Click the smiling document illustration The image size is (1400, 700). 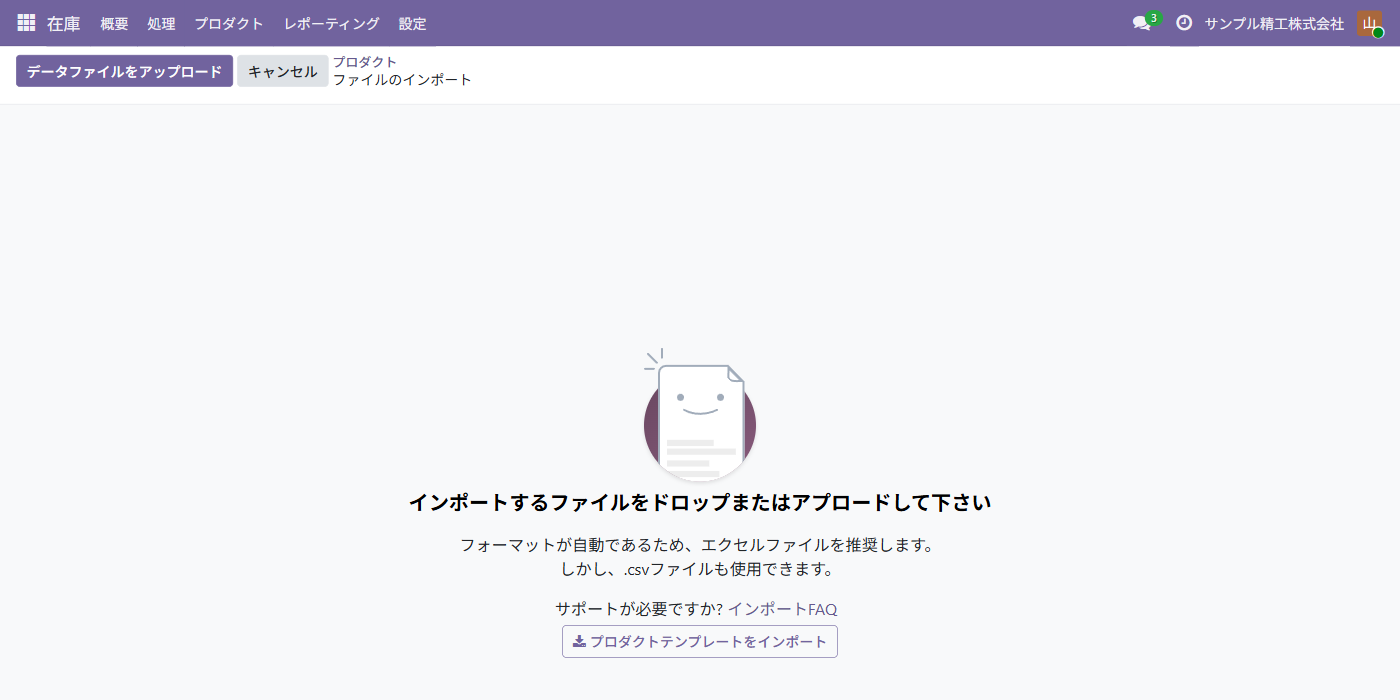700,415
